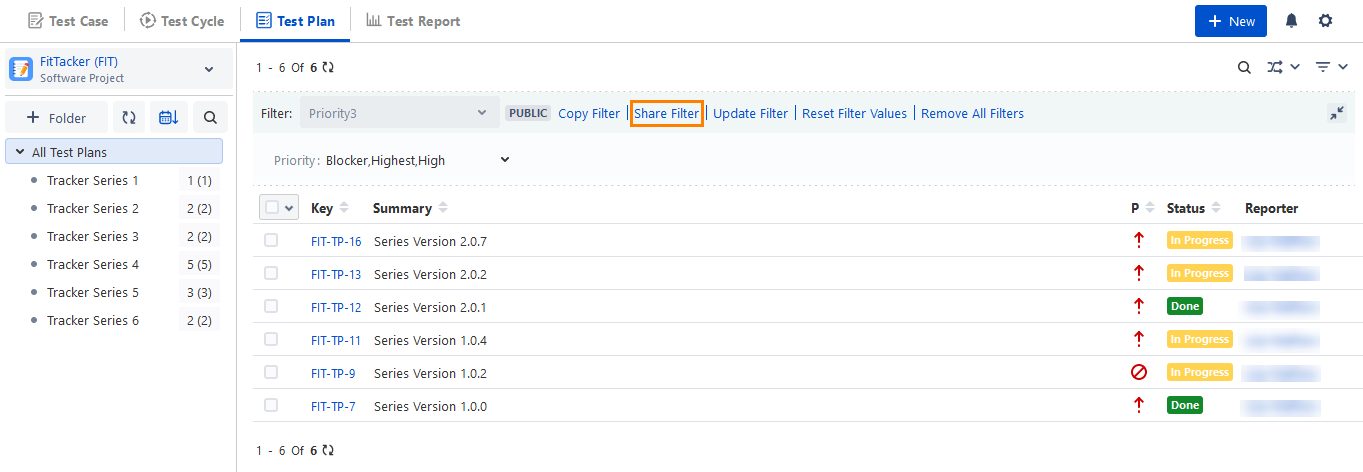The image size is (1363, 472).
Task: Sort by the P priority column arrows
Action: click(x=1150, y=208)
